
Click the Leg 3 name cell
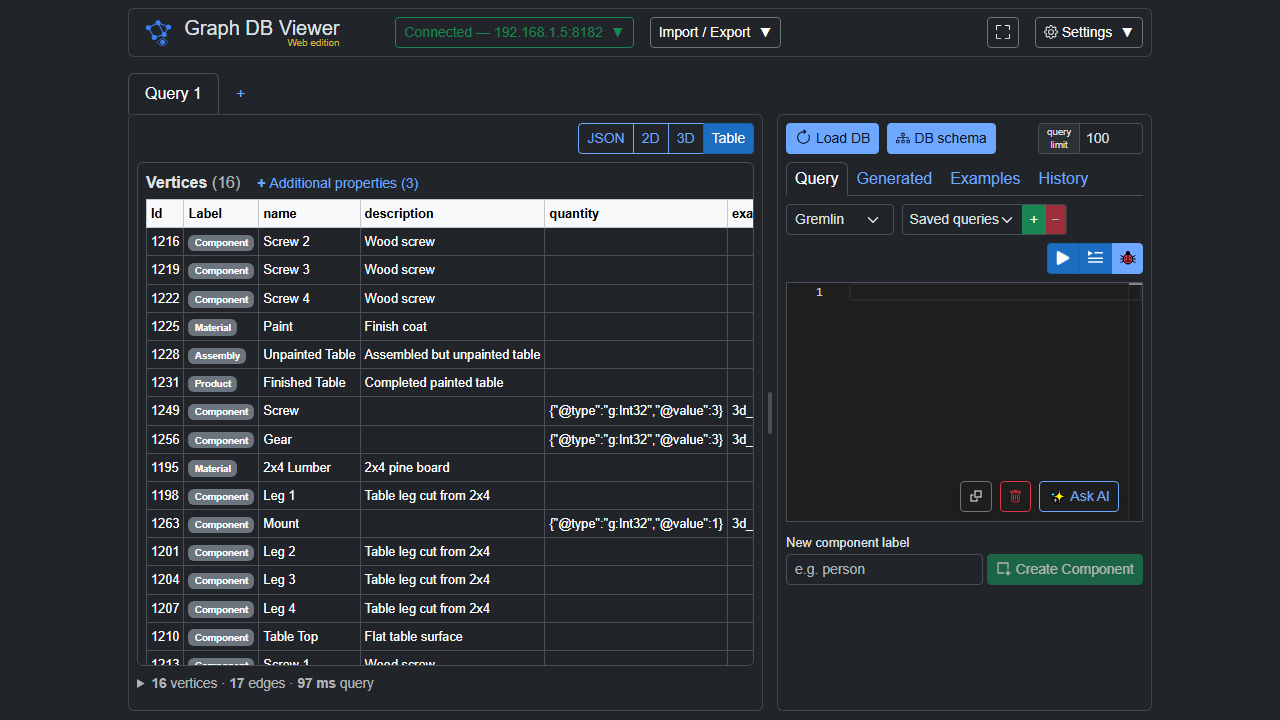[x=309, y=579]
